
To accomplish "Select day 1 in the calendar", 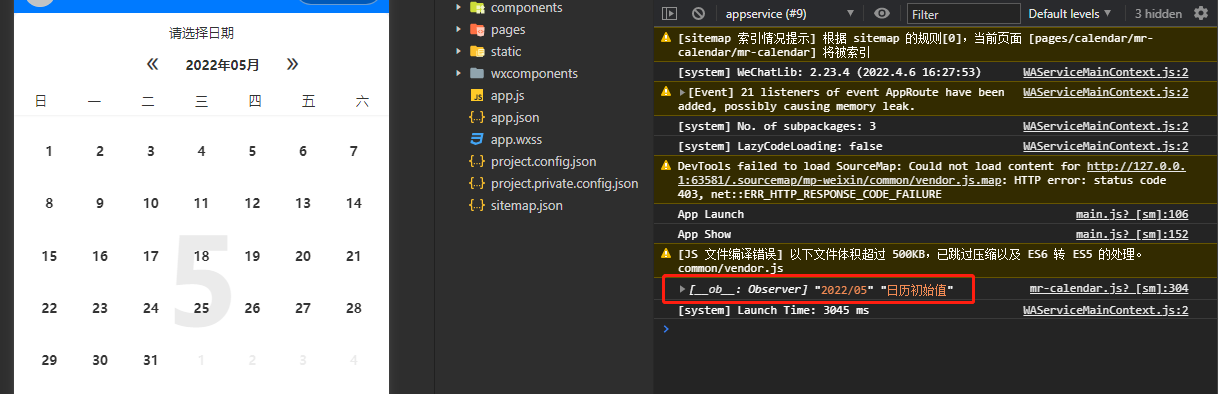I will point(49,152).
